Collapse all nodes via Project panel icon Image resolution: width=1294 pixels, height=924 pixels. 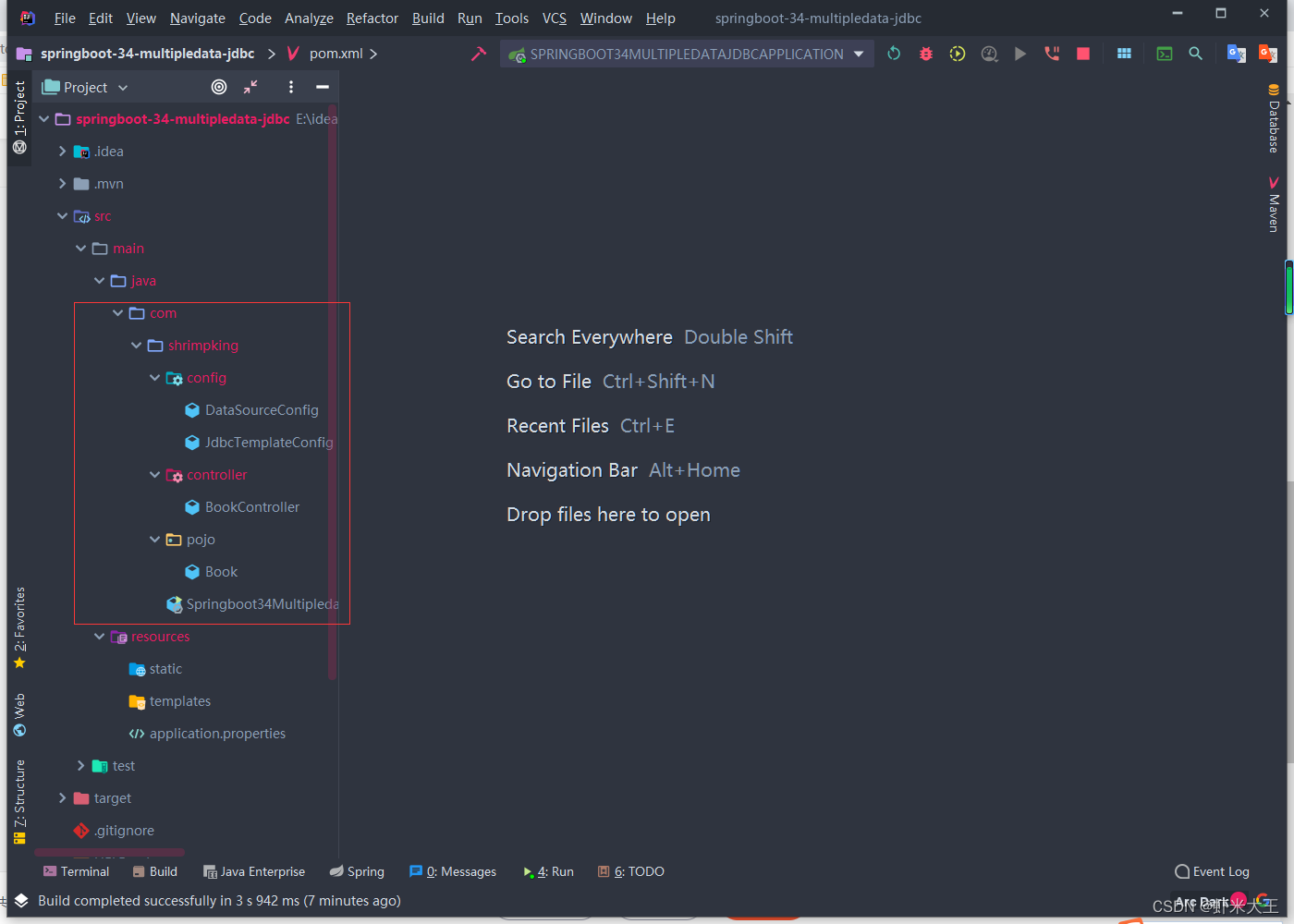(250, 87)
